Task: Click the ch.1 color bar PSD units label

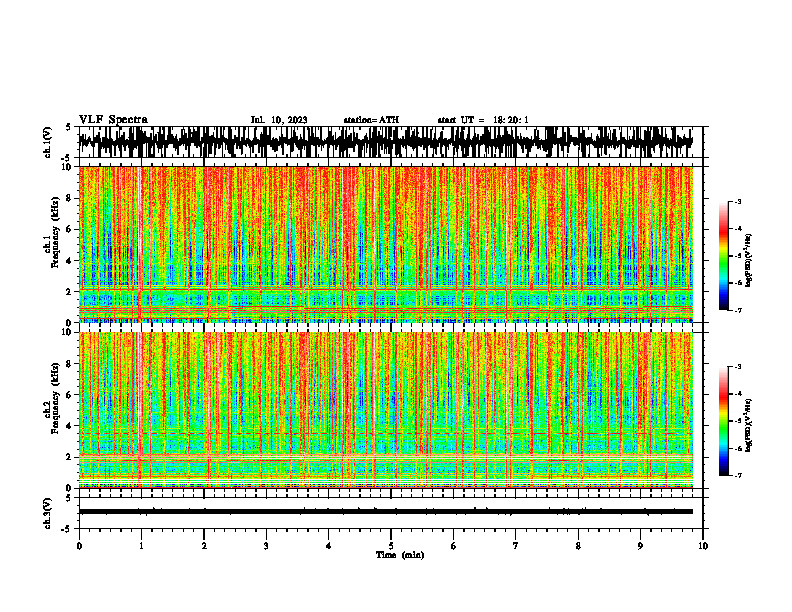Action: (749, 260)
